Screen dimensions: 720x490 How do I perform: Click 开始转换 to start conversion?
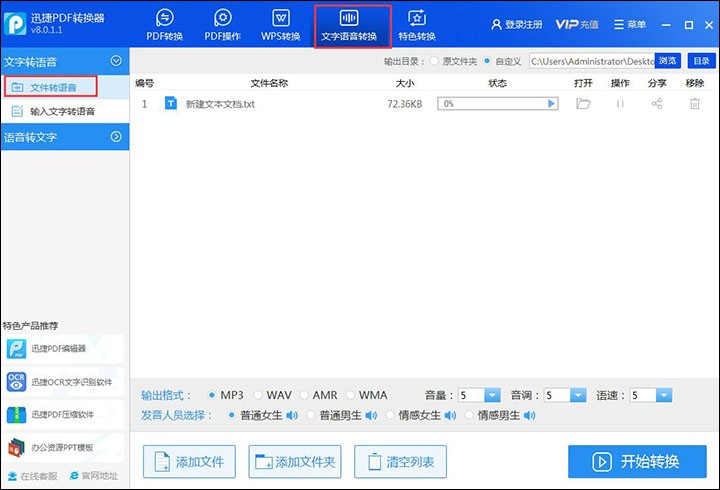tap(637, 462)
